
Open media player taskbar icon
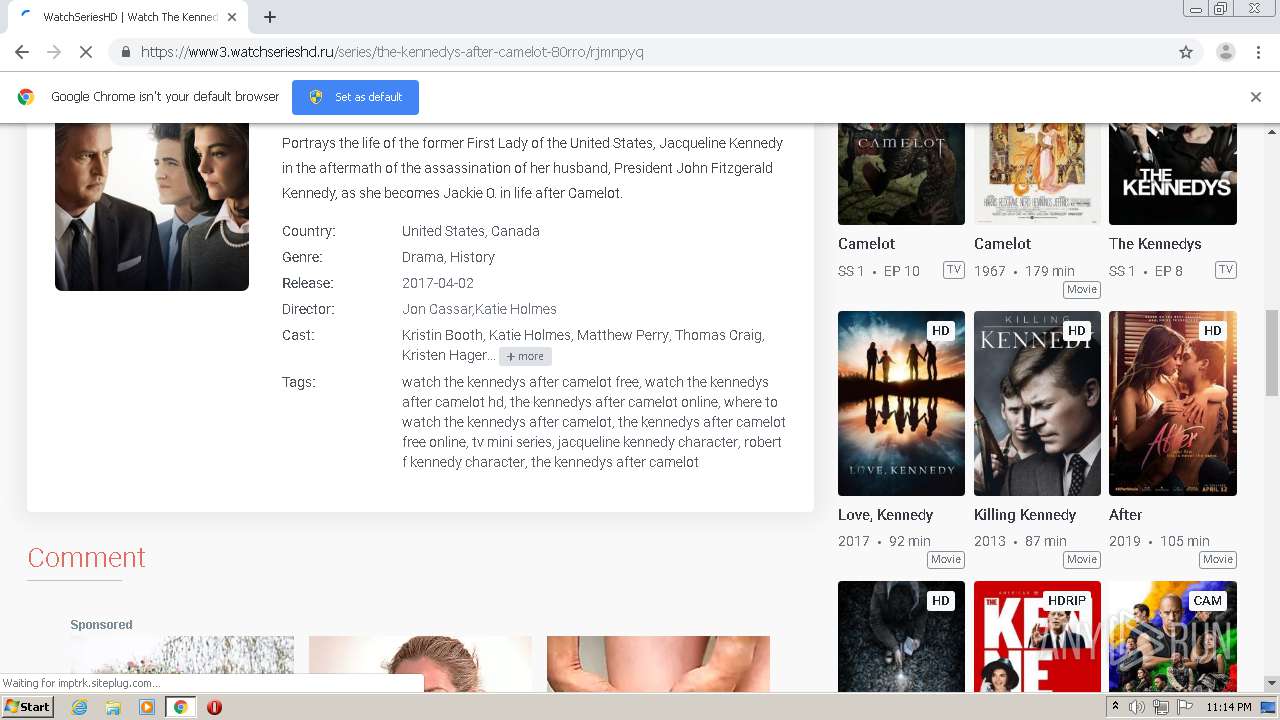coord(147,707)
